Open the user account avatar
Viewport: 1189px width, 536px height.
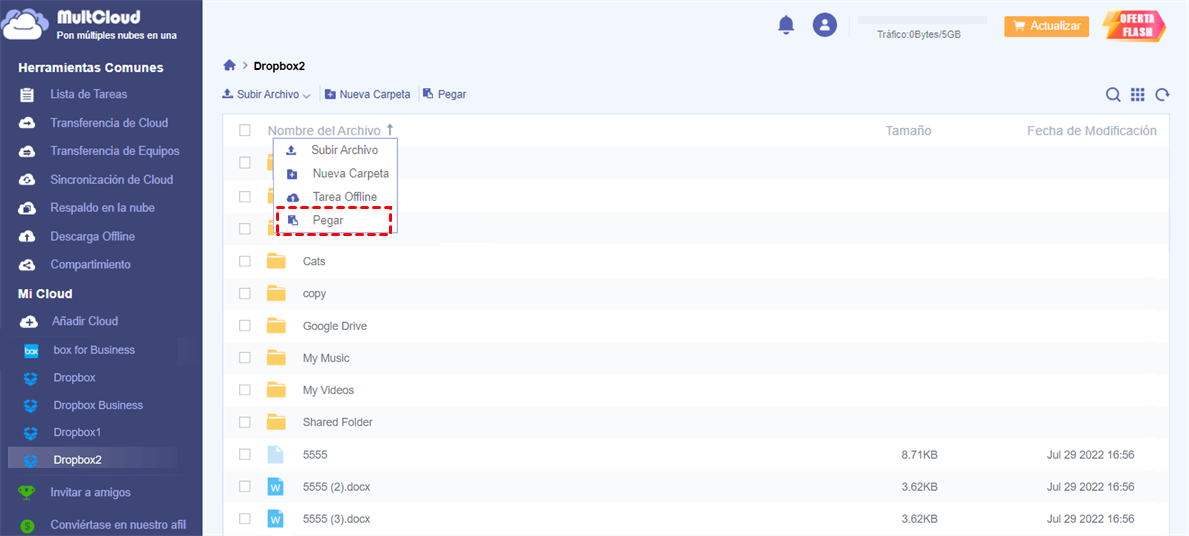click(824, 25)
